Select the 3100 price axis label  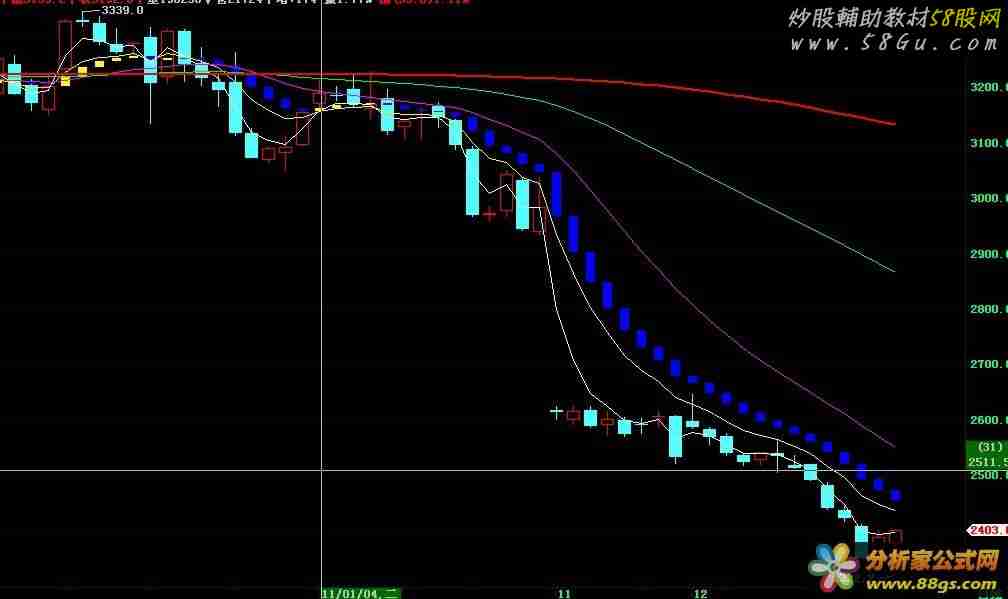point(989,143)
